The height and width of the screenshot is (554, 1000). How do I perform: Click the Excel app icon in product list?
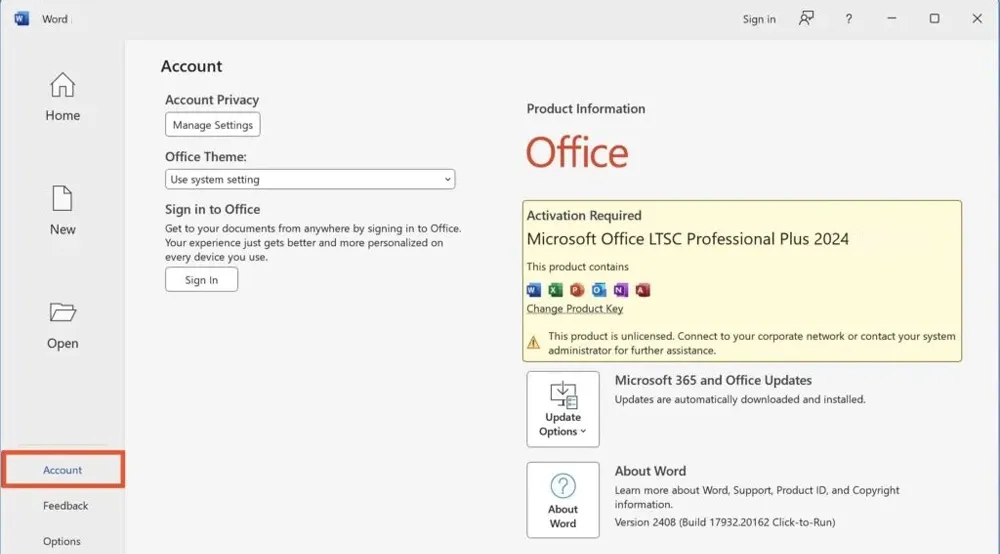555,290
